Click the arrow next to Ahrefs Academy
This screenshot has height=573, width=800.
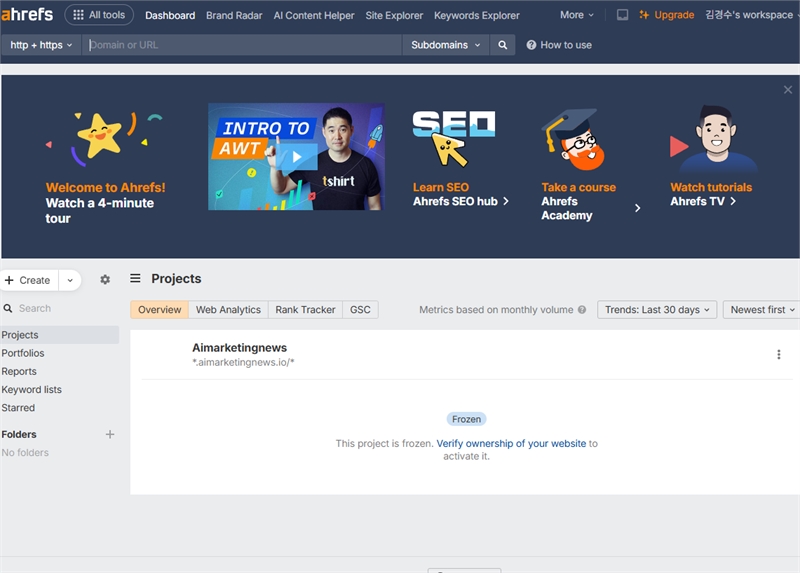tap(637, 208)
